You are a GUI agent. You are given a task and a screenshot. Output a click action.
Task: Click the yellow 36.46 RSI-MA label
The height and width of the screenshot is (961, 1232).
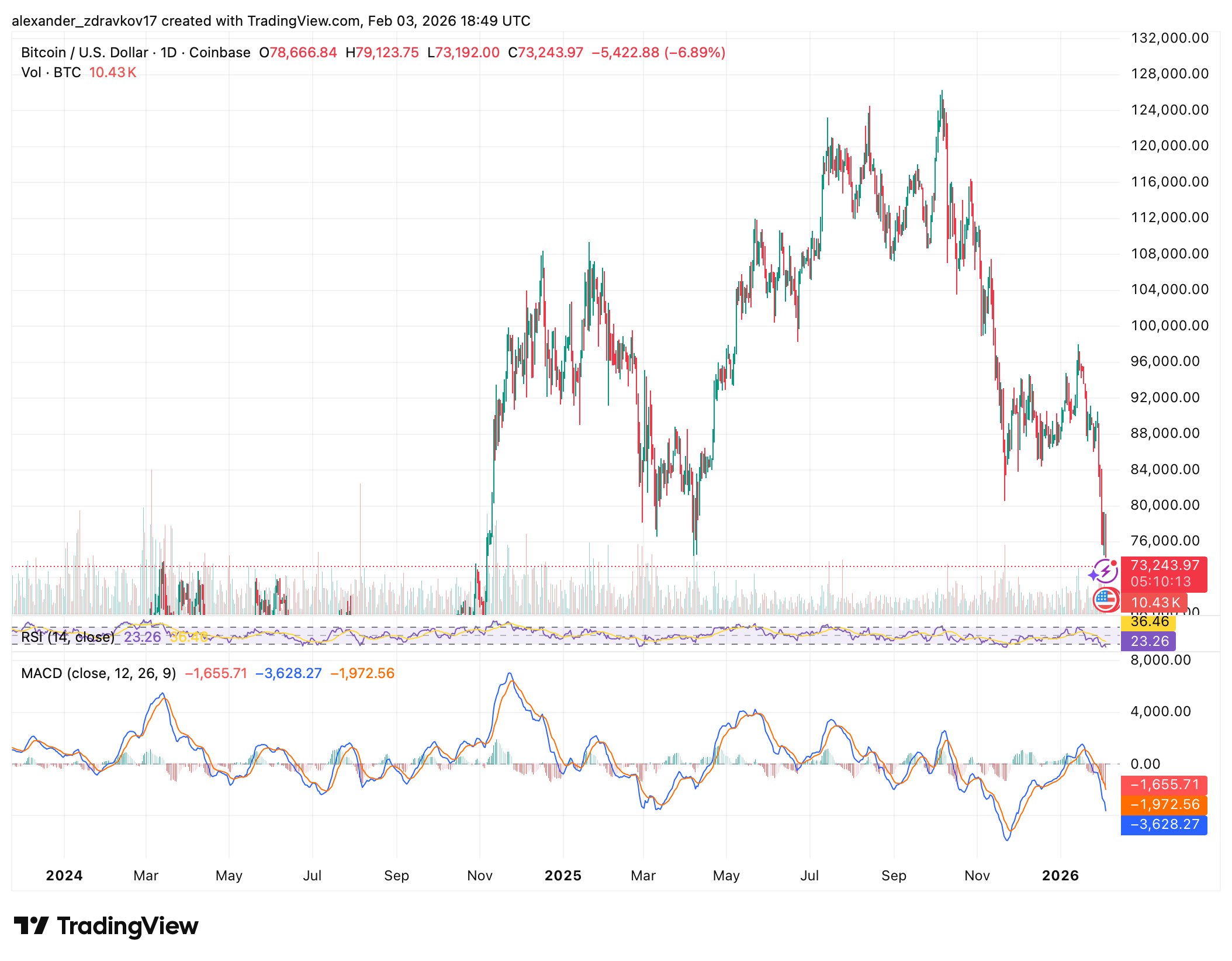pos(1149,621)
